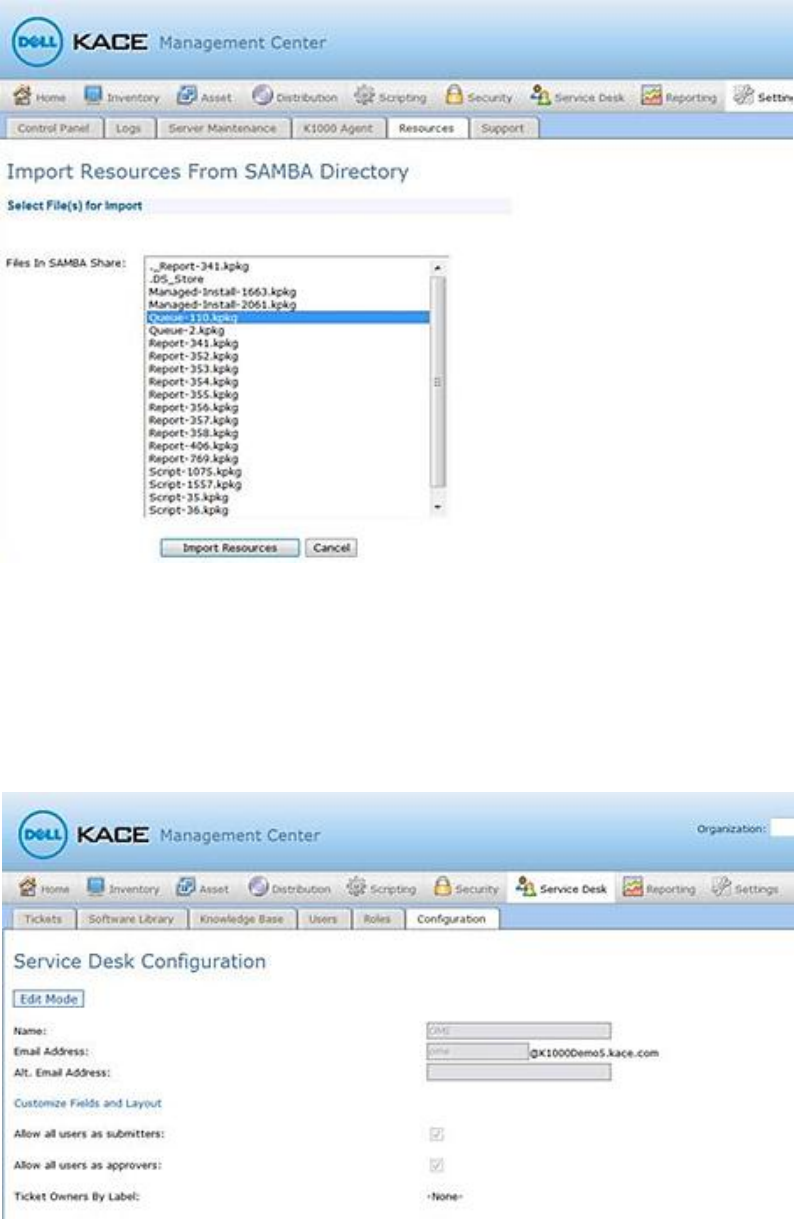
Task: Select Queue-110.kpkg in the file list
Action: tap(288, 317)
